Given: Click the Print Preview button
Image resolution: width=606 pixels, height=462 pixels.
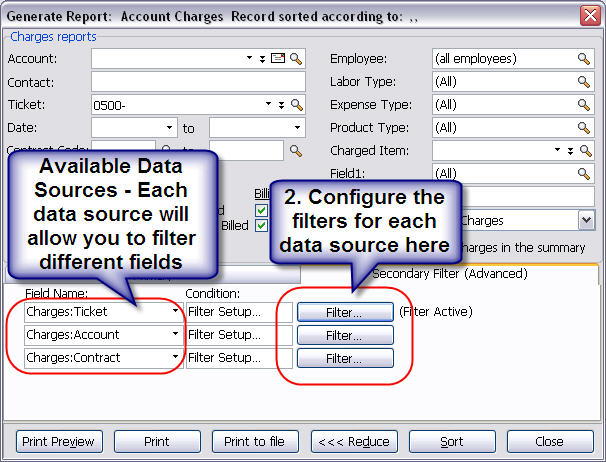Looking at the screenshot, I should tap(58, 441).
